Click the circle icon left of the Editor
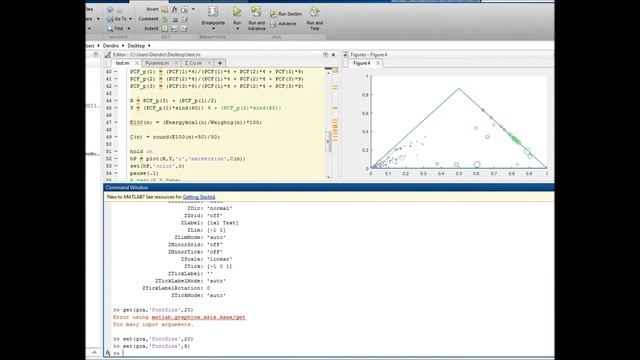640x360 pixels. [x=96, y=54]
